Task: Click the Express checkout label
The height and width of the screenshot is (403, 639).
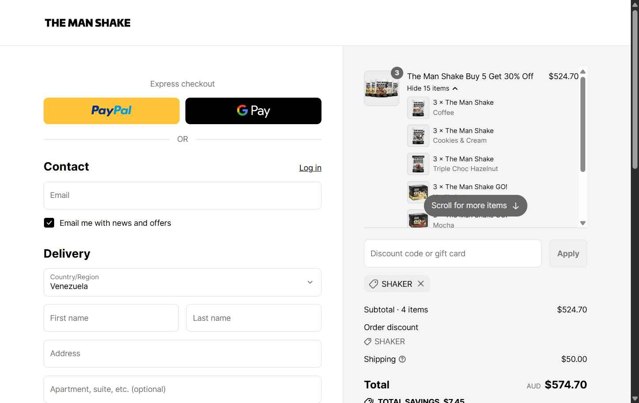Action: pyautogui.click(x=182, y=84)
